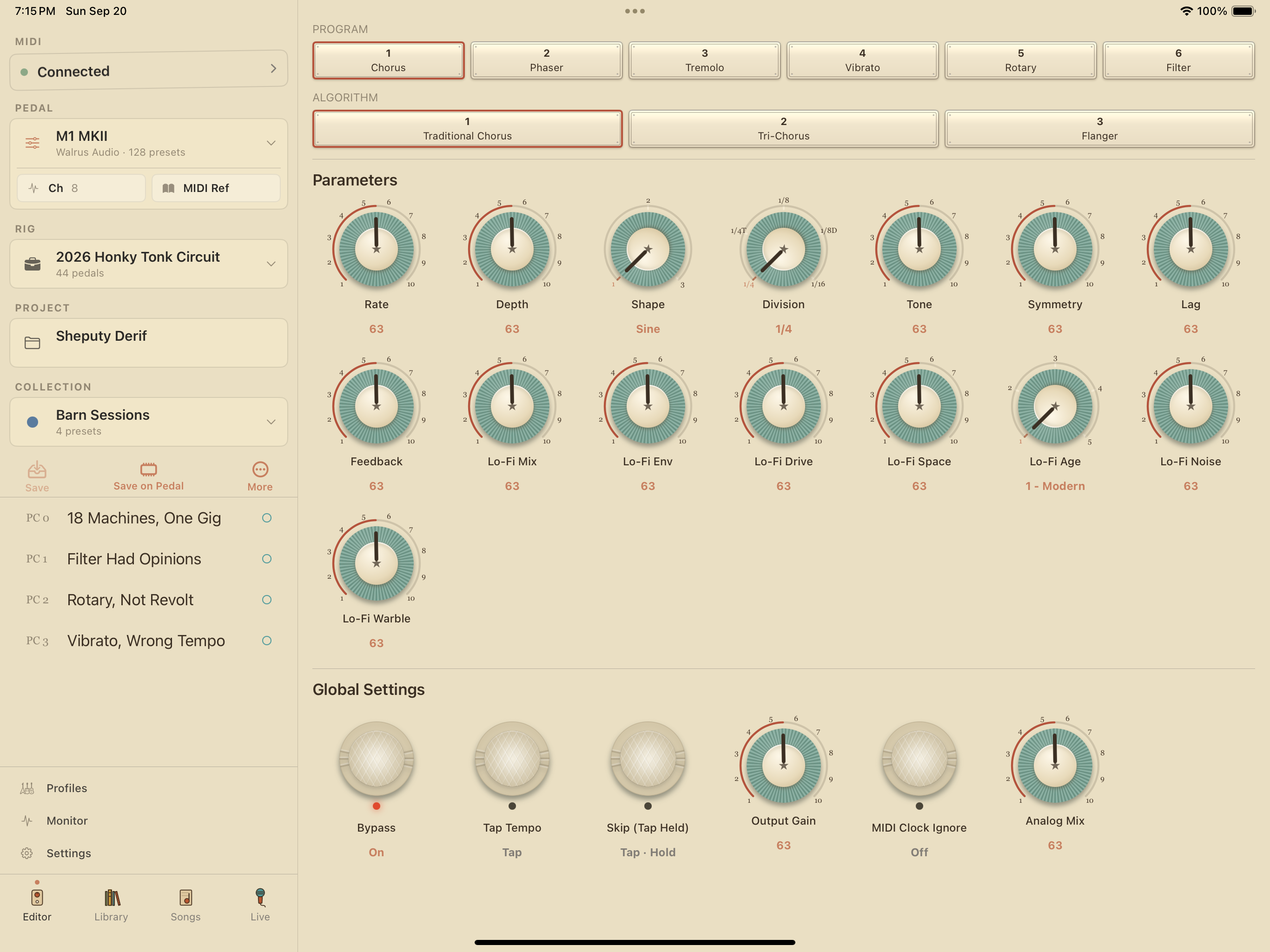Expand the M1 MKII pedal dropdown
The image size is (1270, 952).
271,143
